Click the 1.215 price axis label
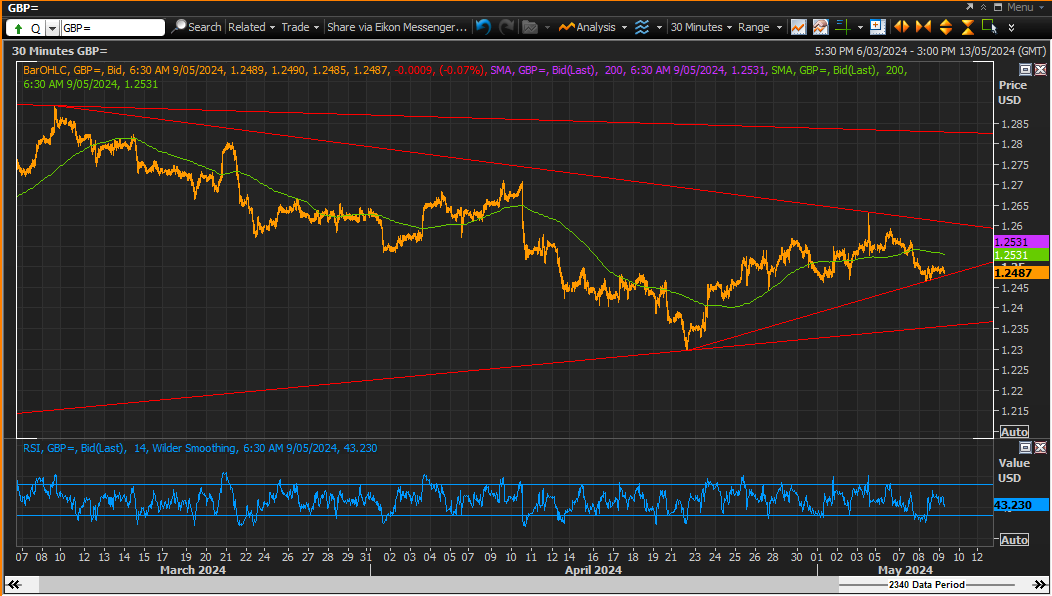Viewport: 1052px width, 596px height. [1015, 411]
